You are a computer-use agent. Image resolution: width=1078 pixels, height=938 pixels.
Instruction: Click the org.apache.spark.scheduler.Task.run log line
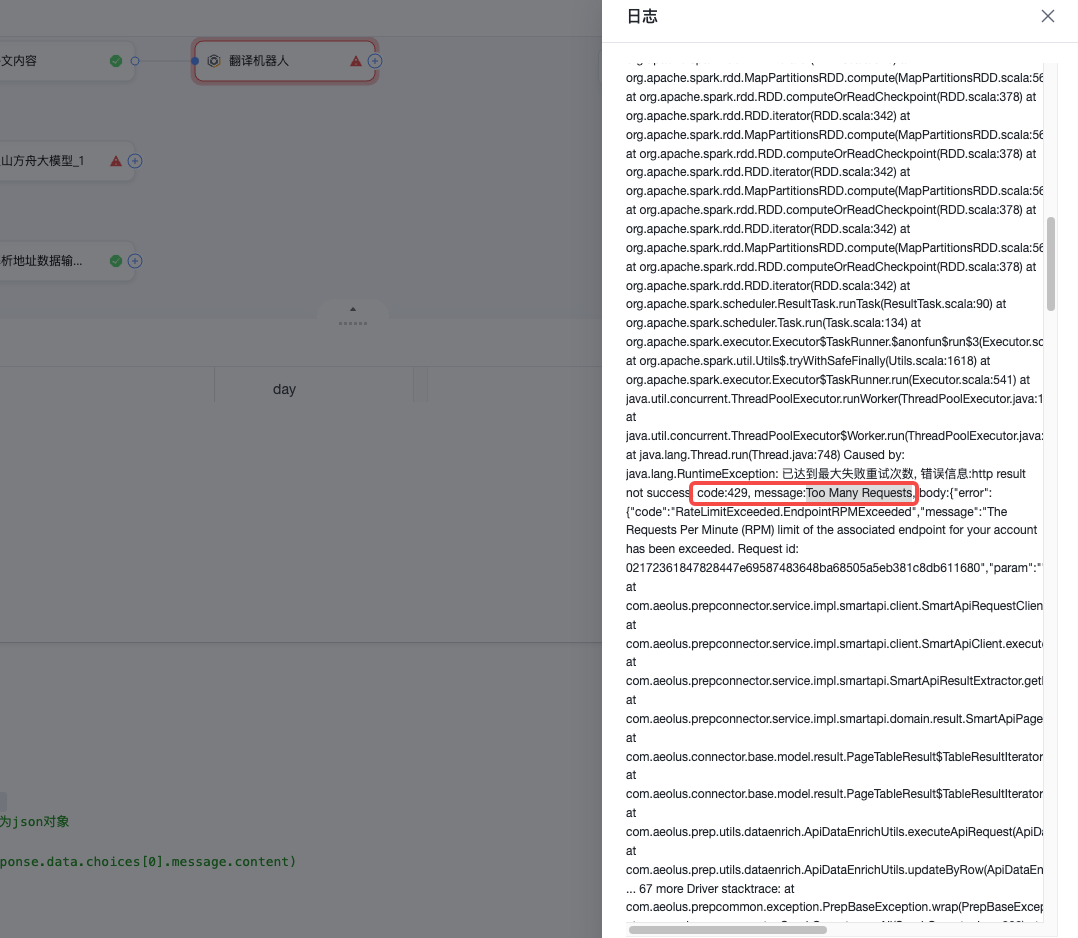[x=773, y=323]
